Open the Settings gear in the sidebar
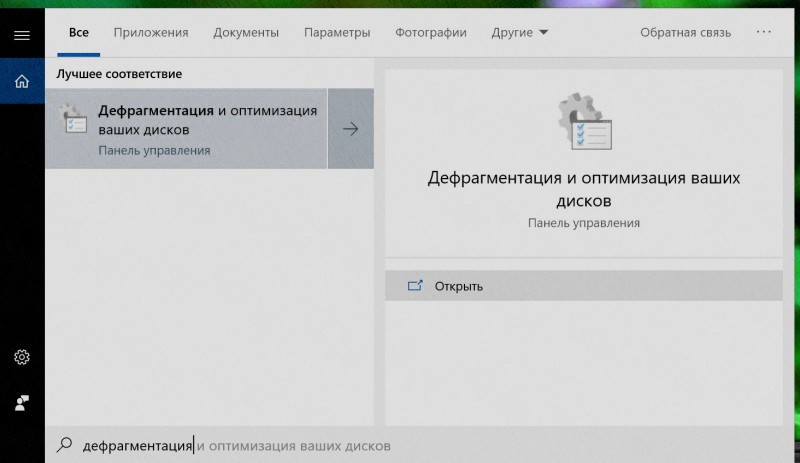This screenshot has height=463, width=800. [21, 357]
